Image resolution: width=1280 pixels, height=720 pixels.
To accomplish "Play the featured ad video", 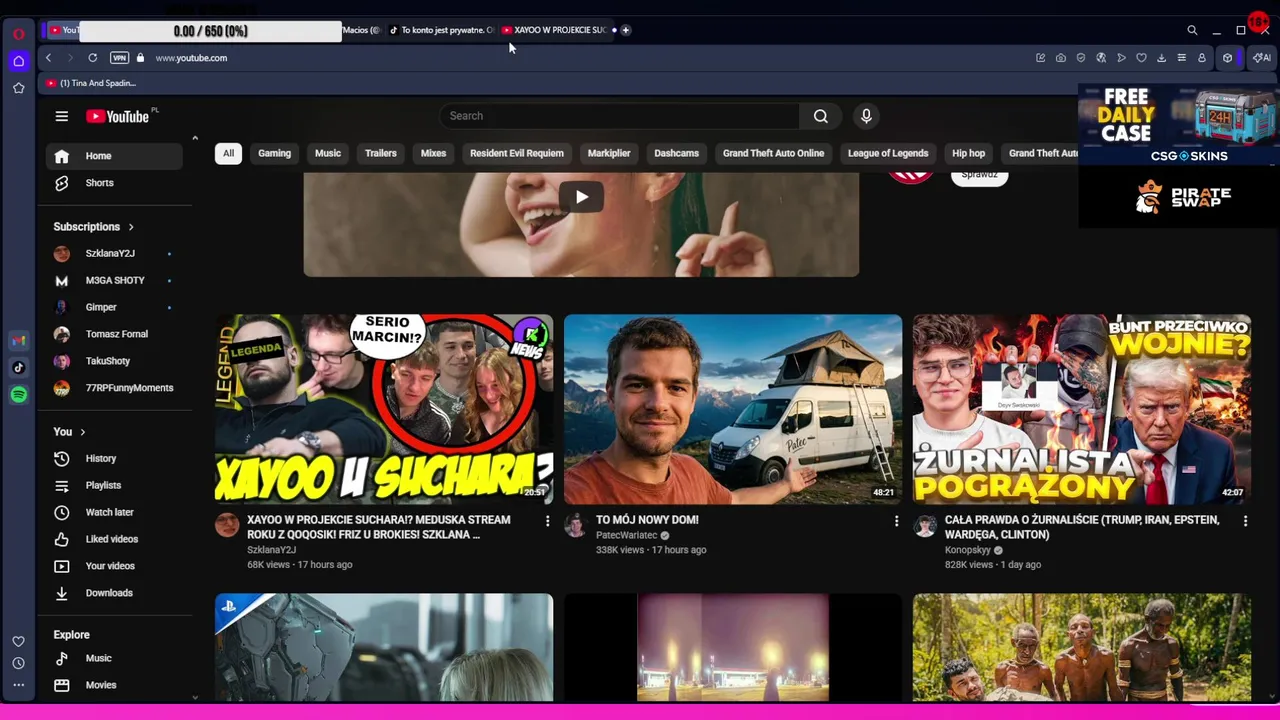I will (x=581, y=197).
